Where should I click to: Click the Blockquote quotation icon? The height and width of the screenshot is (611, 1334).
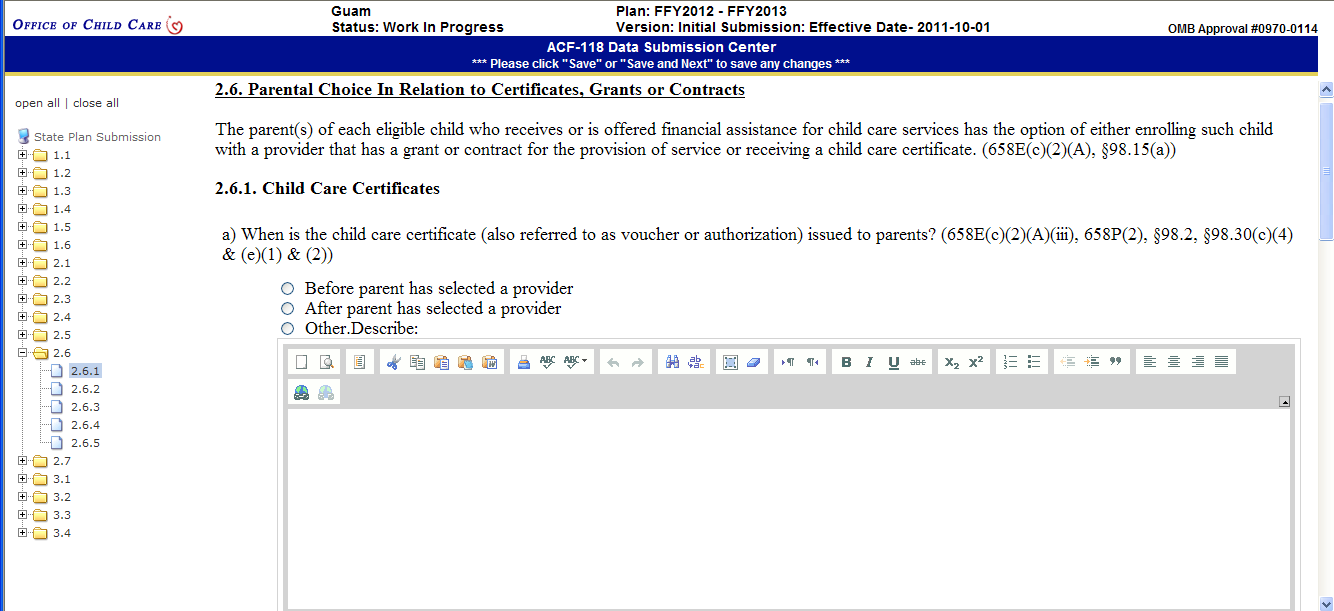pyautogui.click(x=1116, y=362)
